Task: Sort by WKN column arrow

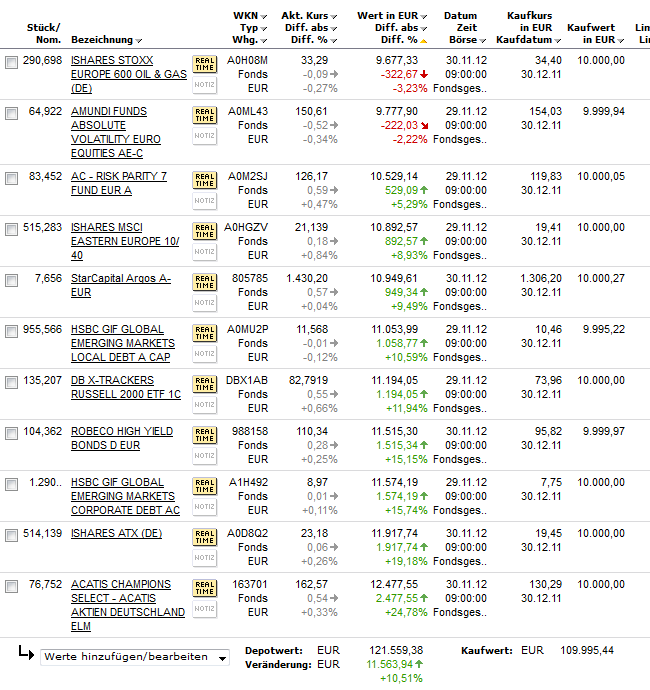Action: pos(264,17)
